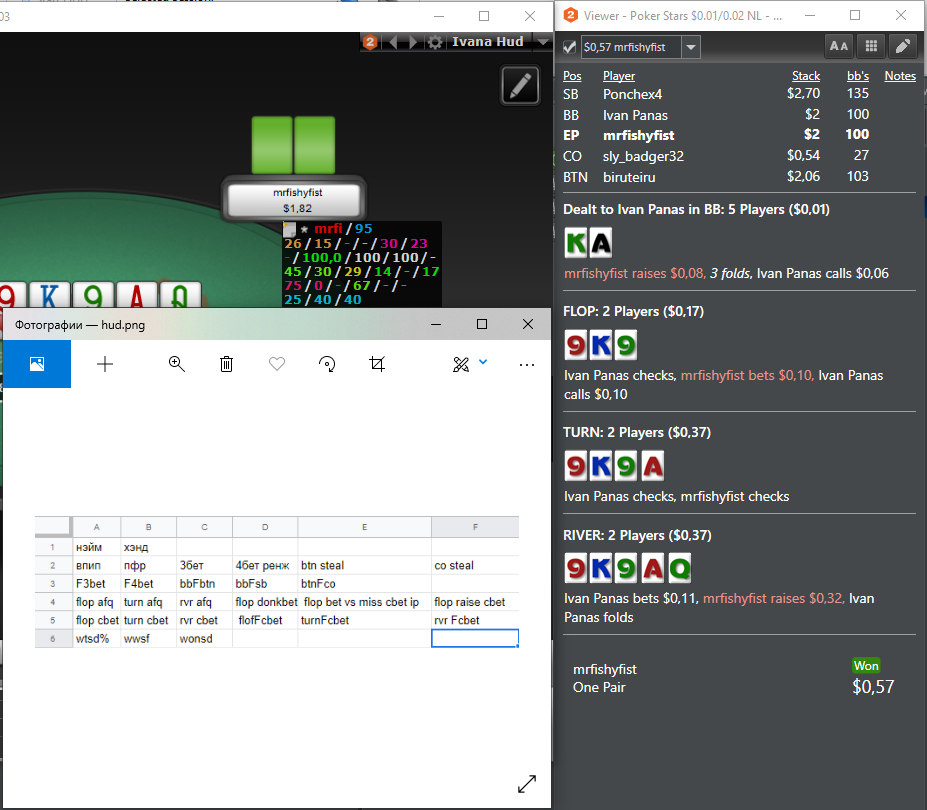Click the pencil edit icon in the Viewer toolbar
Image resolution: width=927 pixels, height=810 pixels.
coord(903,46)
